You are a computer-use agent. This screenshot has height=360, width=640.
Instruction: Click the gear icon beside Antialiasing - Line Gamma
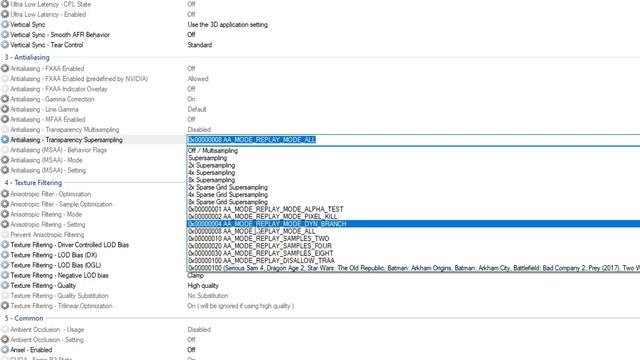[x=5, y=109]
